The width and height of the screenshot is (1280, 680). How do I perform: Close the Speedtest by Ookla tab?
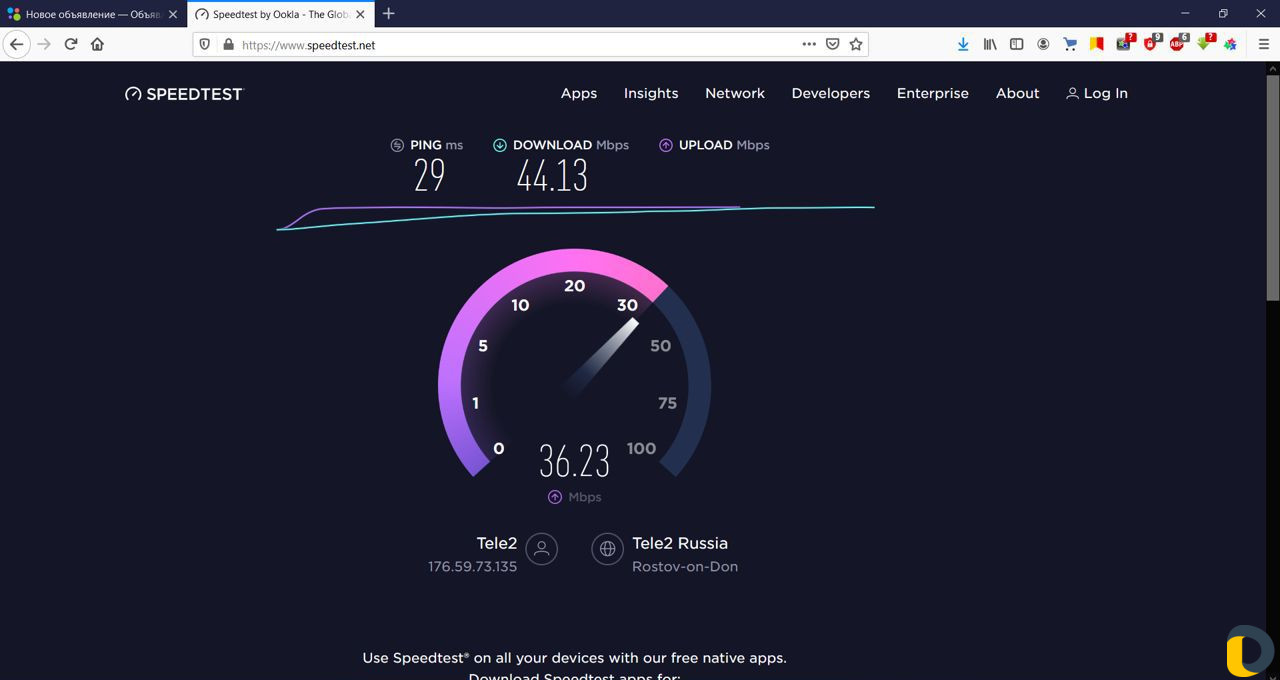click(360, 15)
